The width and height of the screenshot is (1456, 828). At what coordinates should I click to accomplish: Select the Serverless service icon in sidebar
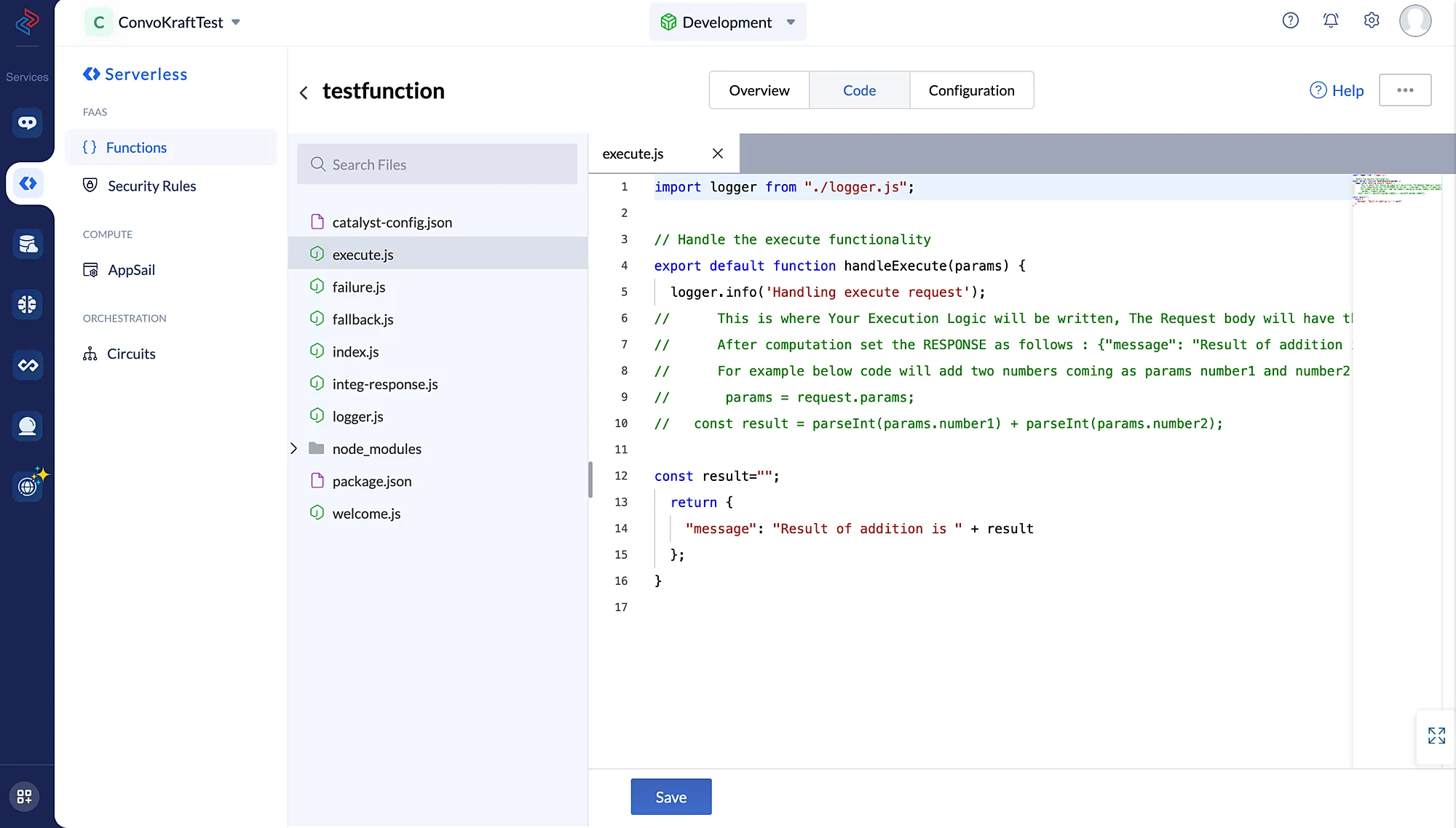pyautogui.click(x=28, y=183)
